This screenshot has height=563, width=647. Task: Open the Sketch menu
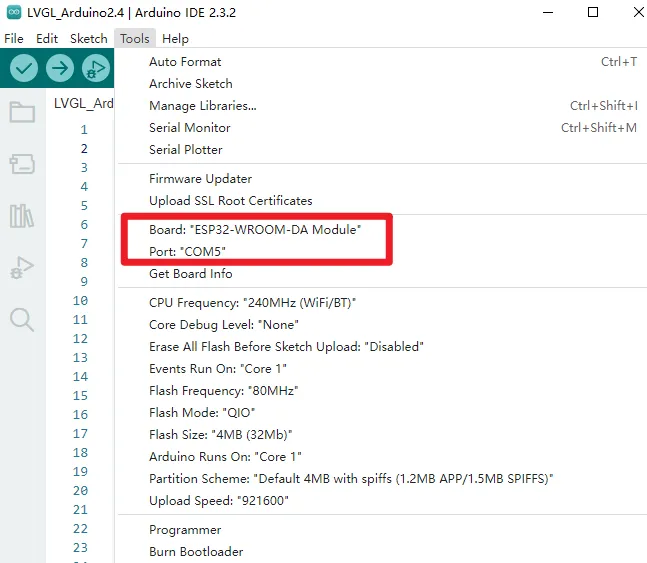pyautogui.click(x=88, y=39)
